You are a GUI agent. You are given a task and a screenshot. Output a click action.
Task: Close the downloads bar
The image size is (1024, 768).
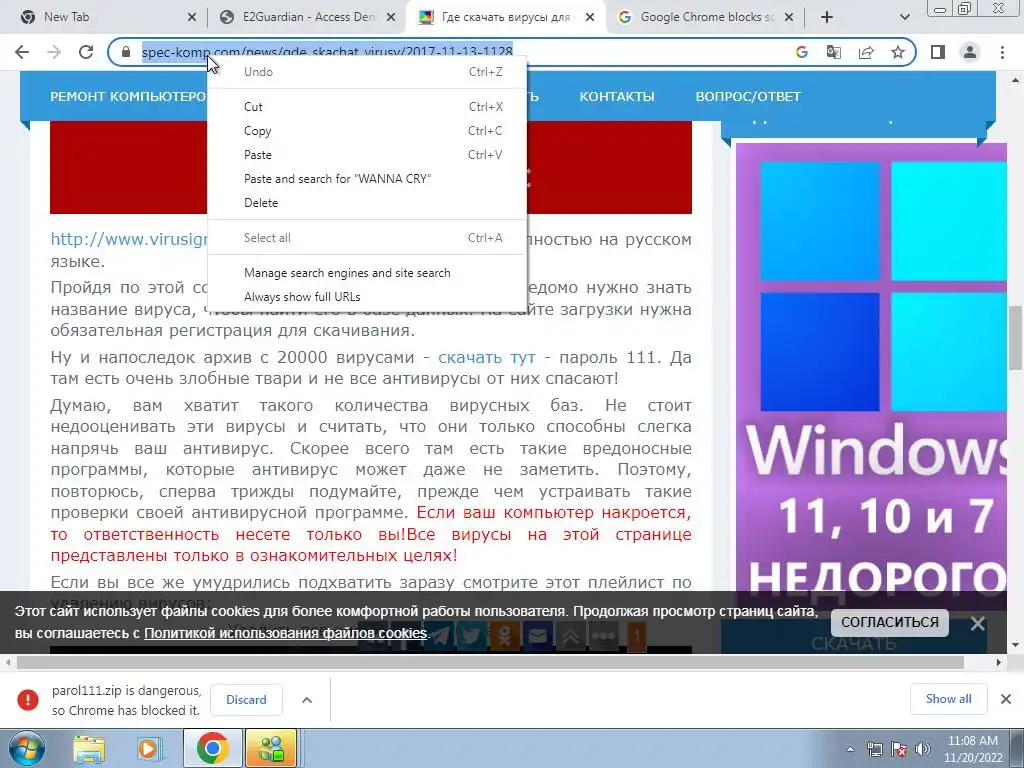tap(1006, 699)
